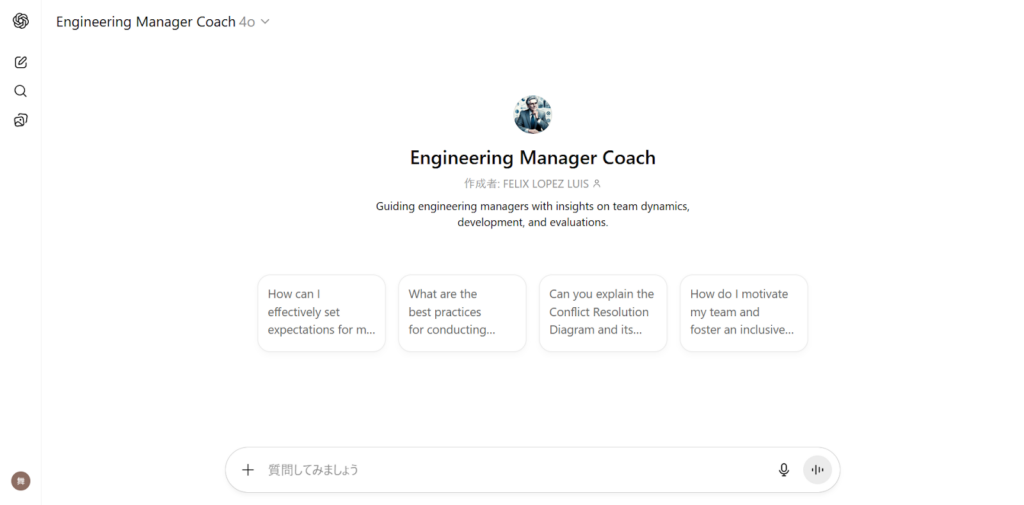Expand the chevron next to the 4o label

pos(265,22)
